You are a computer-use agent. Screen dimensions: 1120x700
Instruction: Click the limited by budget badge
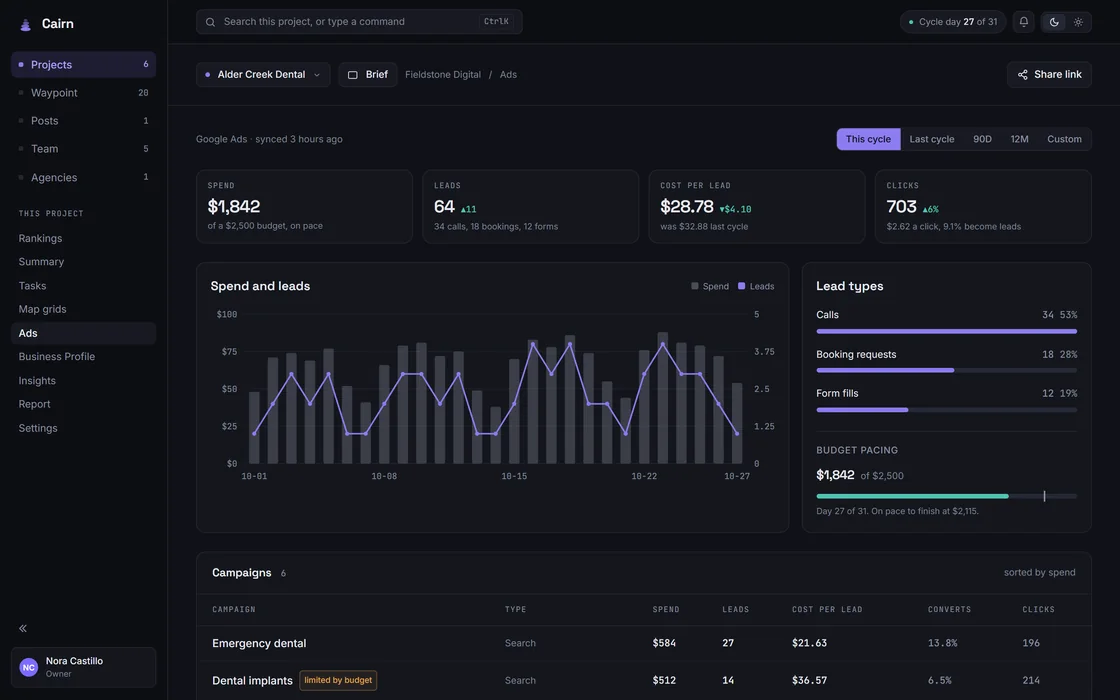click(x=338, y=681)
